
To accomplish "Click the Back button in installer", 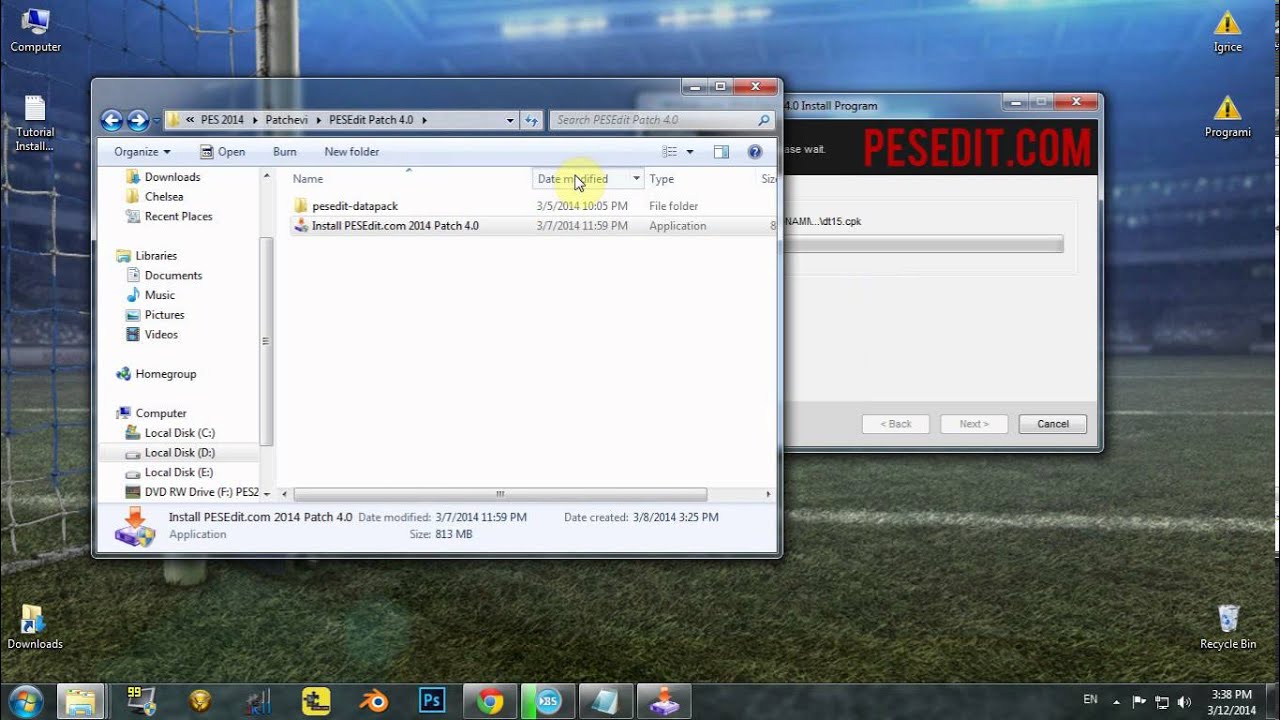I will tap(896, 424).
